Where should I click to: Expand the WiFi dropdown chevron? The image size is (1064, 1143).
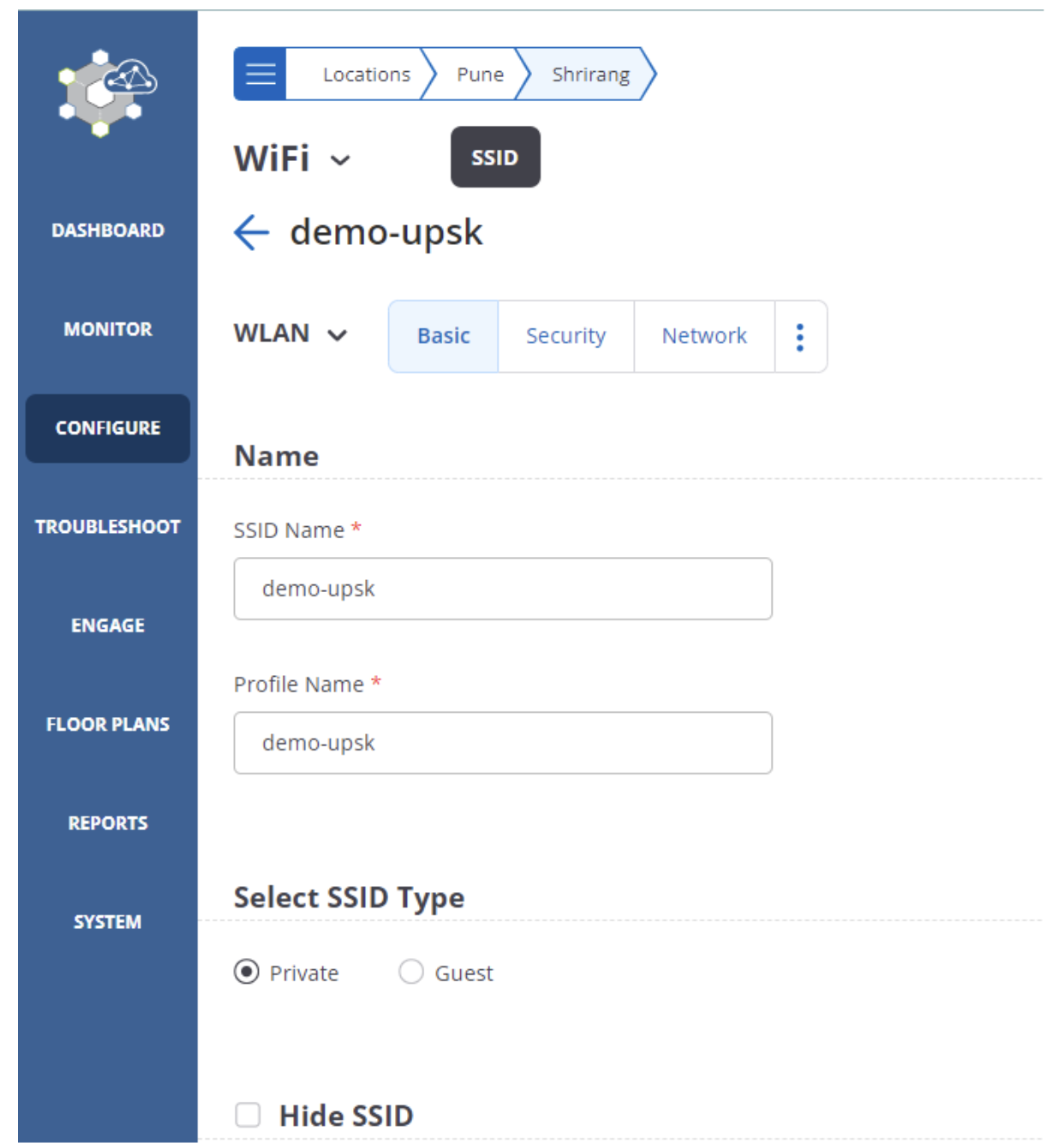[x=340, y=160]
